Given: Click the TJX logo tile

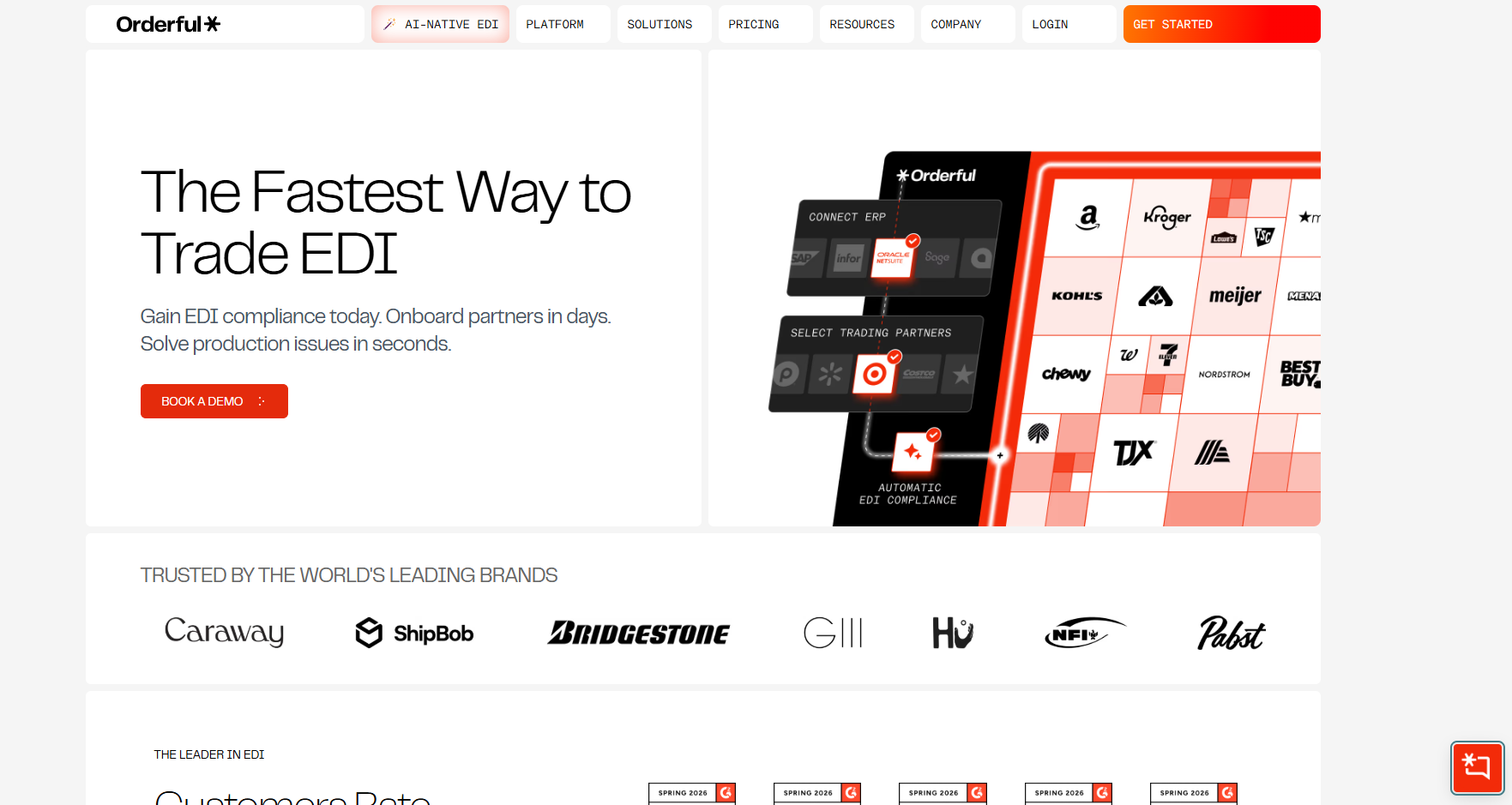Looking at the screenshot, I should pos(1134,453).
